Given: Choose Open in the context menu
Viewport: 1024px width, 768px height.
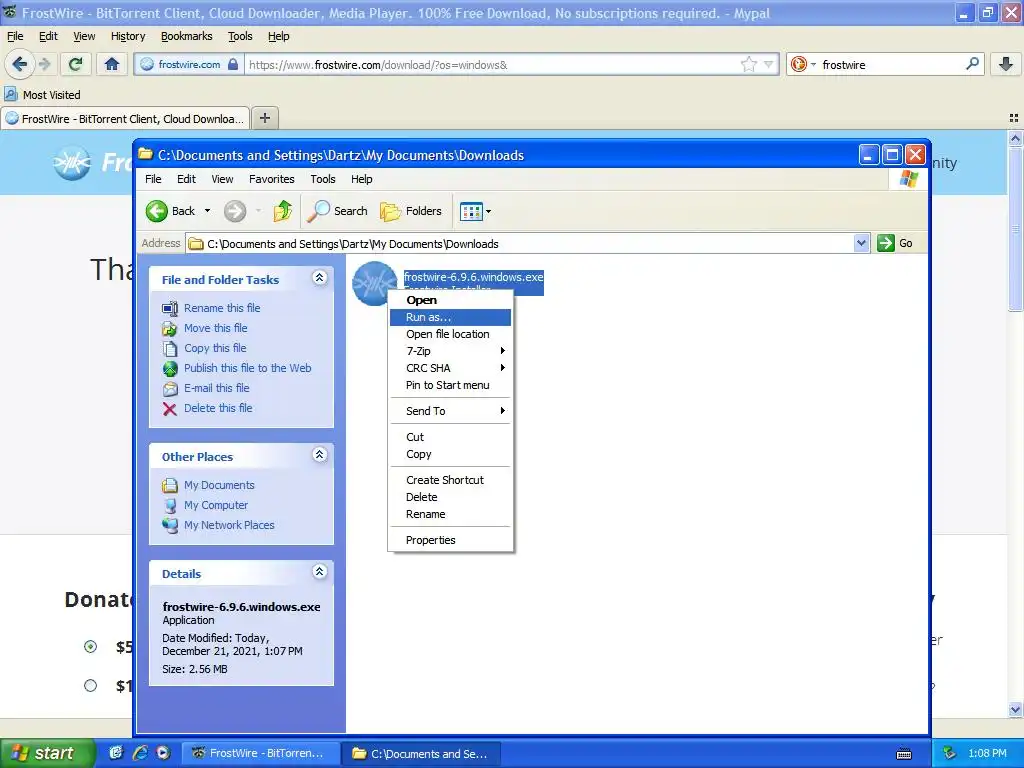Looking at the screenshot, I should 450,300.
